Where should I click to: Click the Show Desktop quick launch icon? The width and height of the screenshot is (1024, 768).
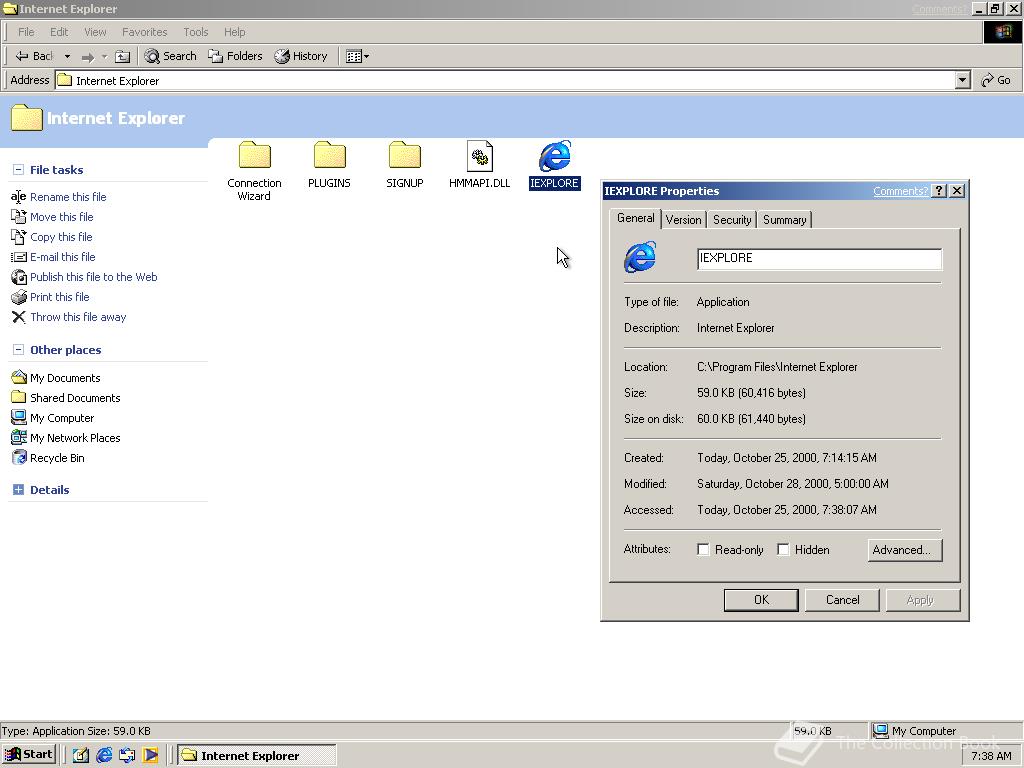pyautogui.click(x=81, y=756)
